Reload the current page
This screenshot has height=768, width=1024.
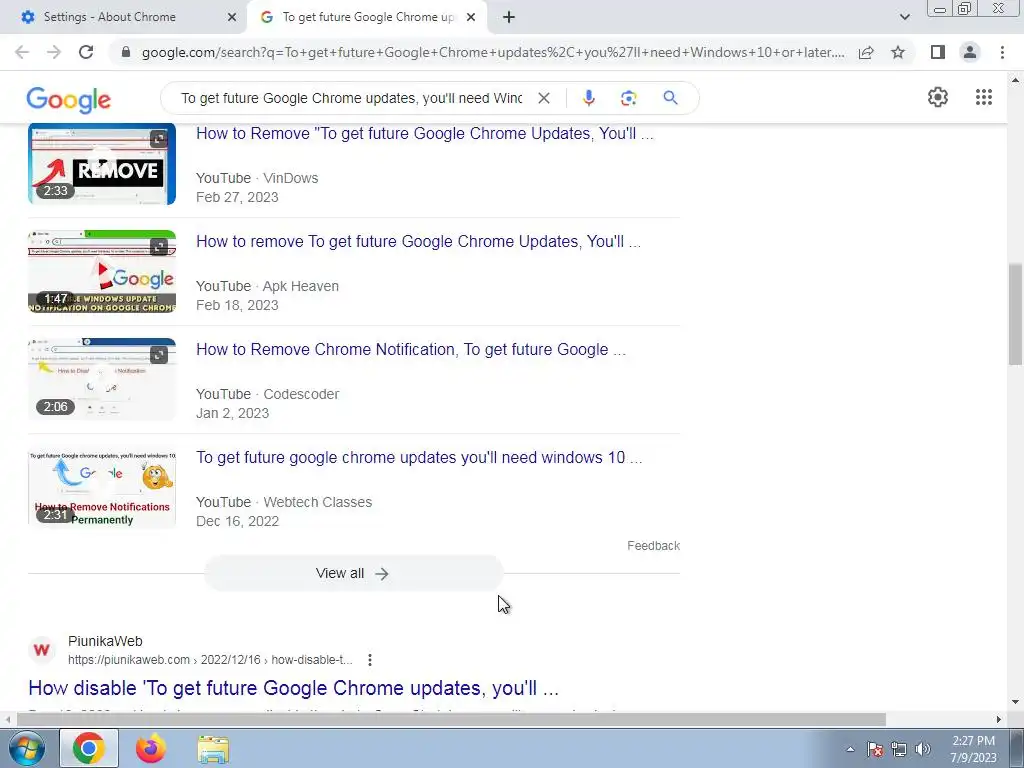pos(86,52)
